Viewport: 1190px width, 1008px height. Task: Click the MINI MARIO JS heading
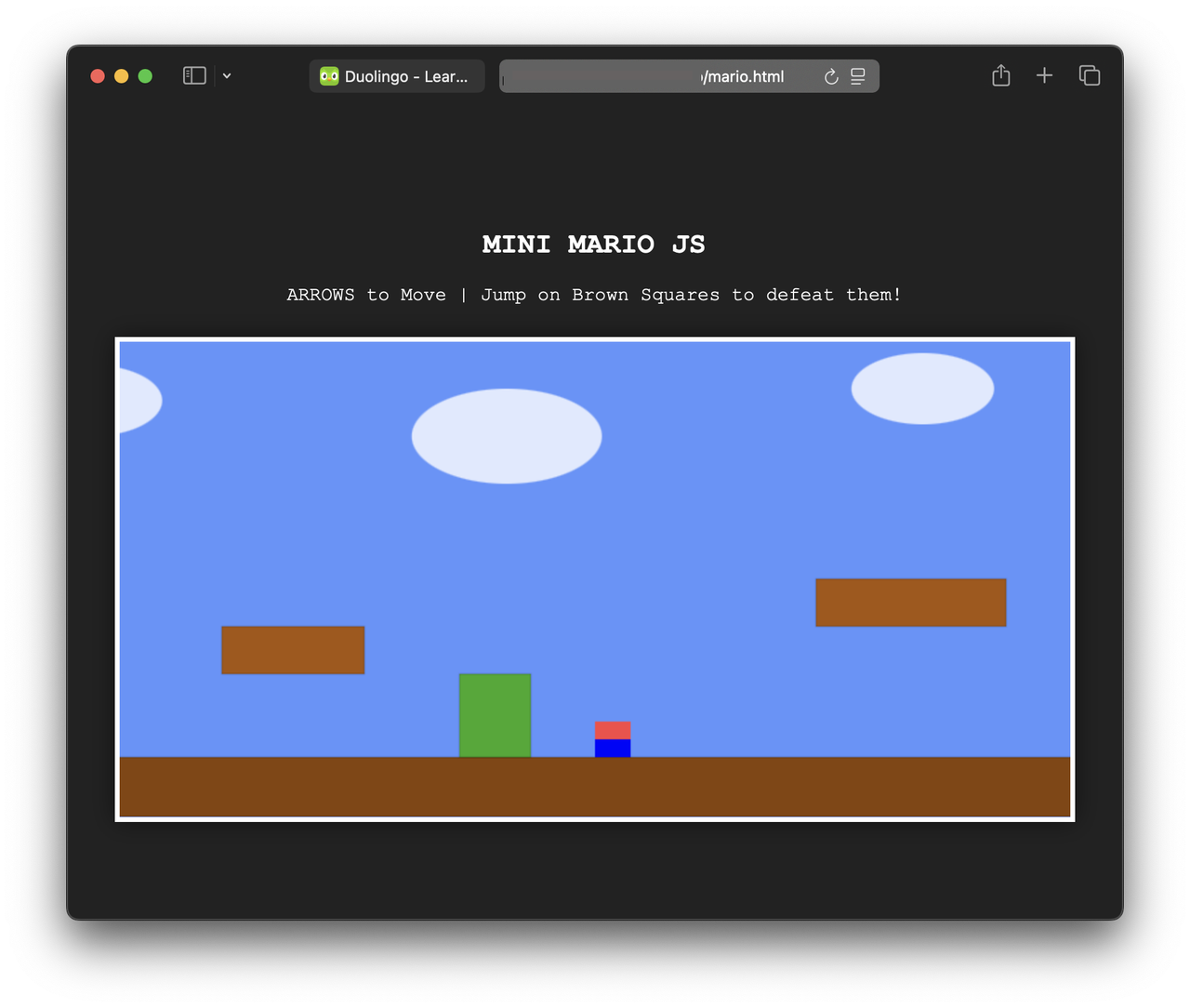click(x=594, y=245)
